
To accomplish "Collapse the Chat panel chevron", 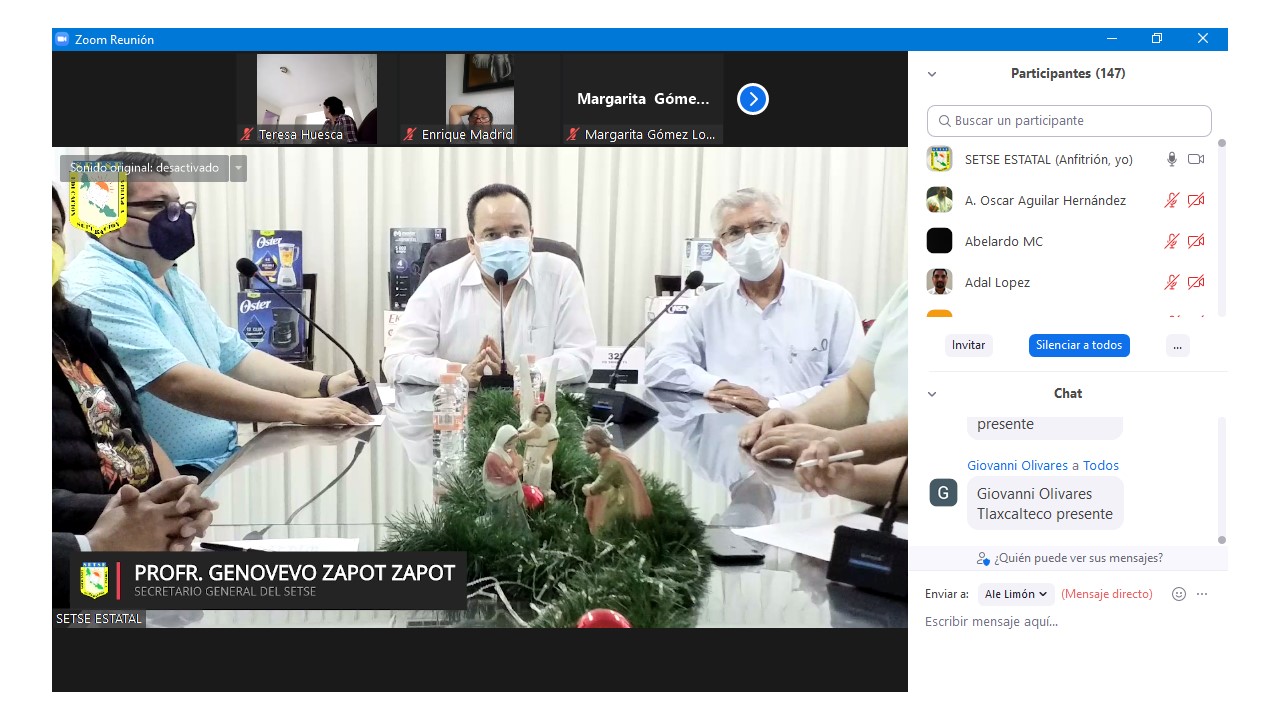I will [x=932, y=394].
